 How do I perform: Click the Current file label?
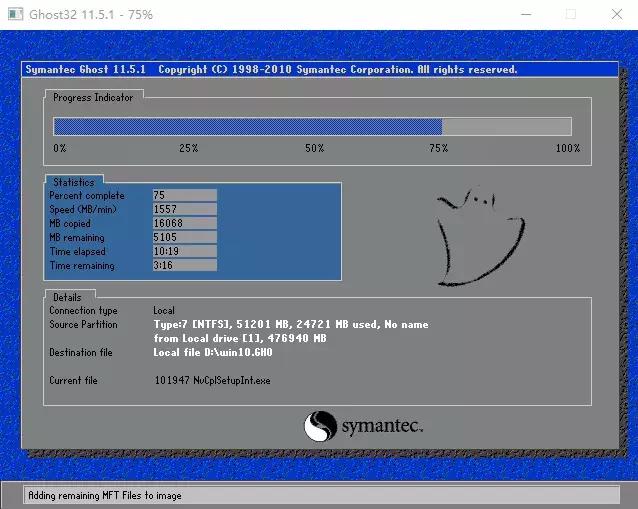tap(73, 380)
